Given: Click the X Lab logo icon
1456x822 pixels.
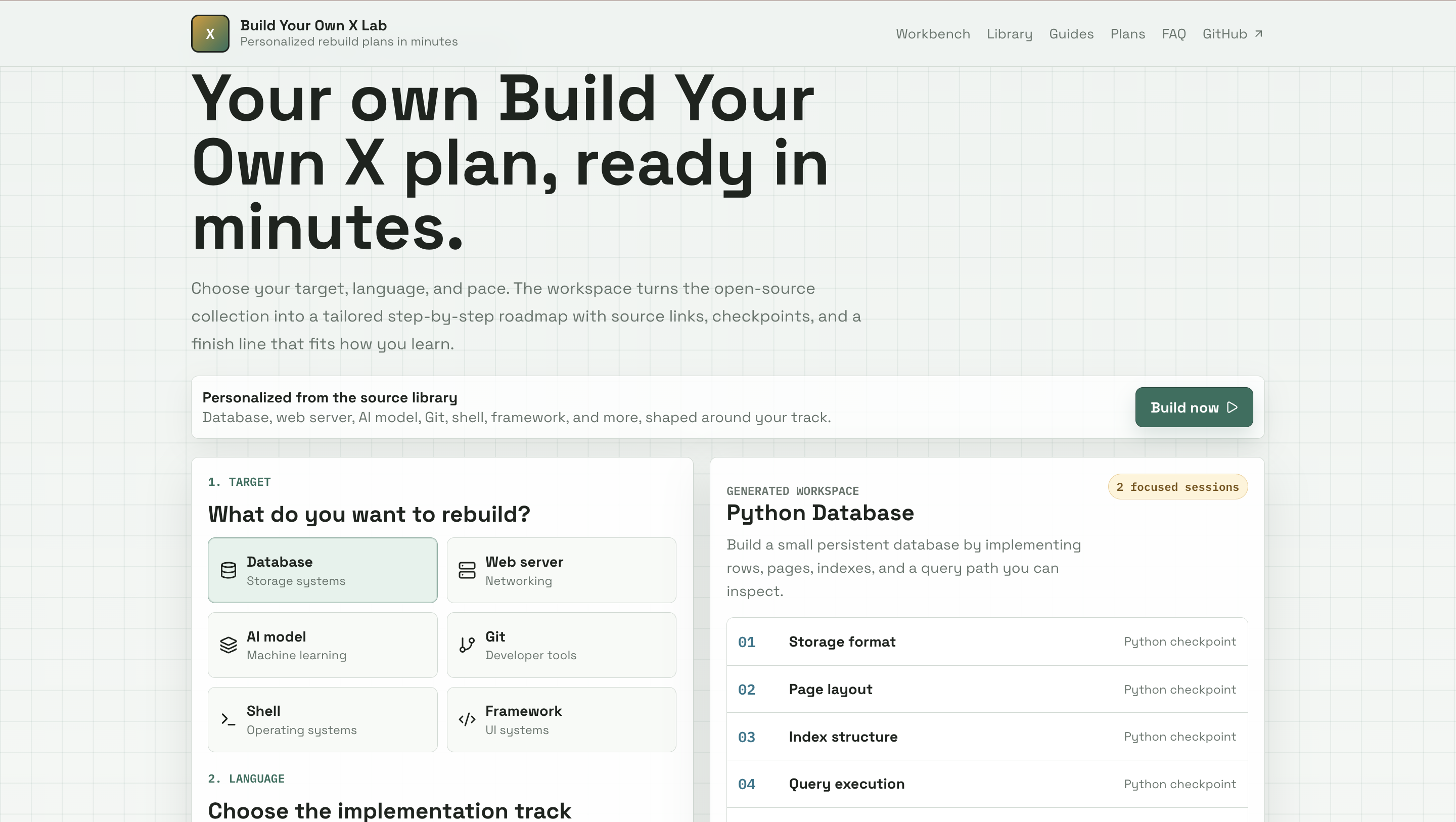Looking at the screenshot, I should (x=210, y=33).
